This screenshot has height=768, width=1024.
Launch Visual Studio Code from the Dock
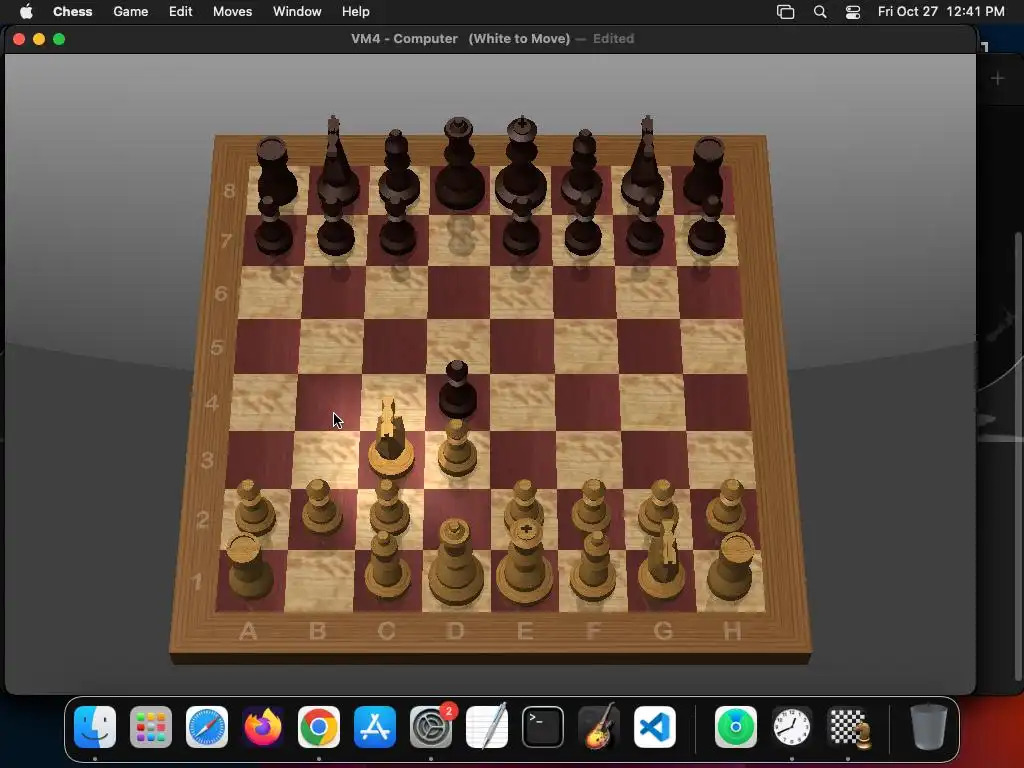coord(655,727)
